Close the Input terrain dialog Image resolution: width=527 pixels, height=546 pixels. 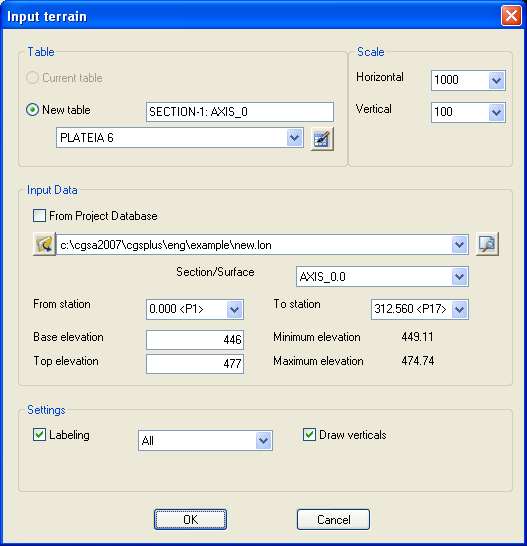(x=511, y=16)
